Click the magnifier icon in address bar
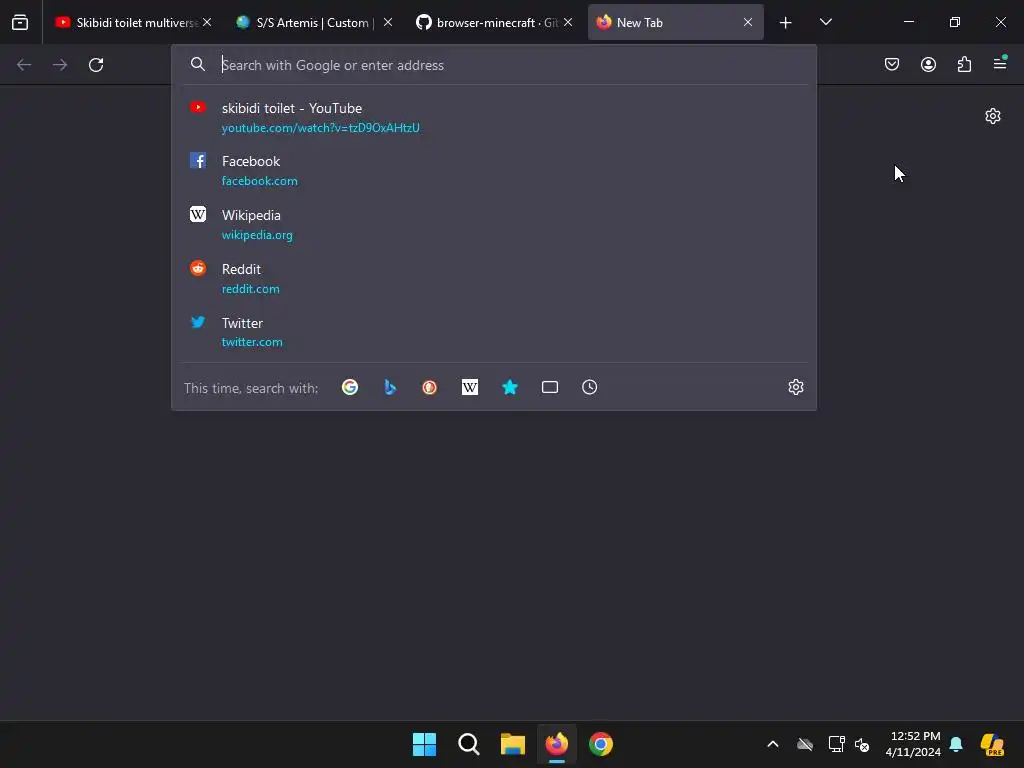This screenshot has height=768, width=1024. 198,64
